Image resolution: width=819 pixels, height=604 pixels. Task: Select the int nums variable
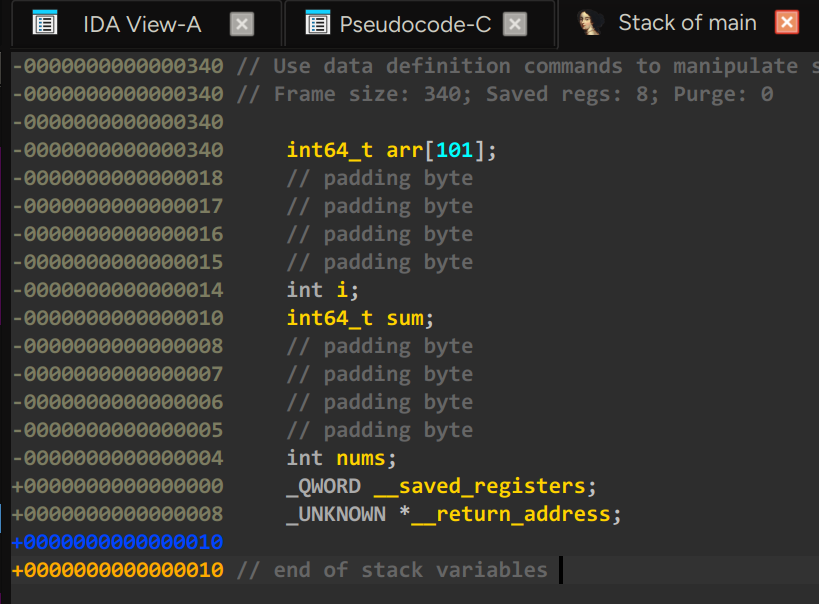(x=339, y=457)
